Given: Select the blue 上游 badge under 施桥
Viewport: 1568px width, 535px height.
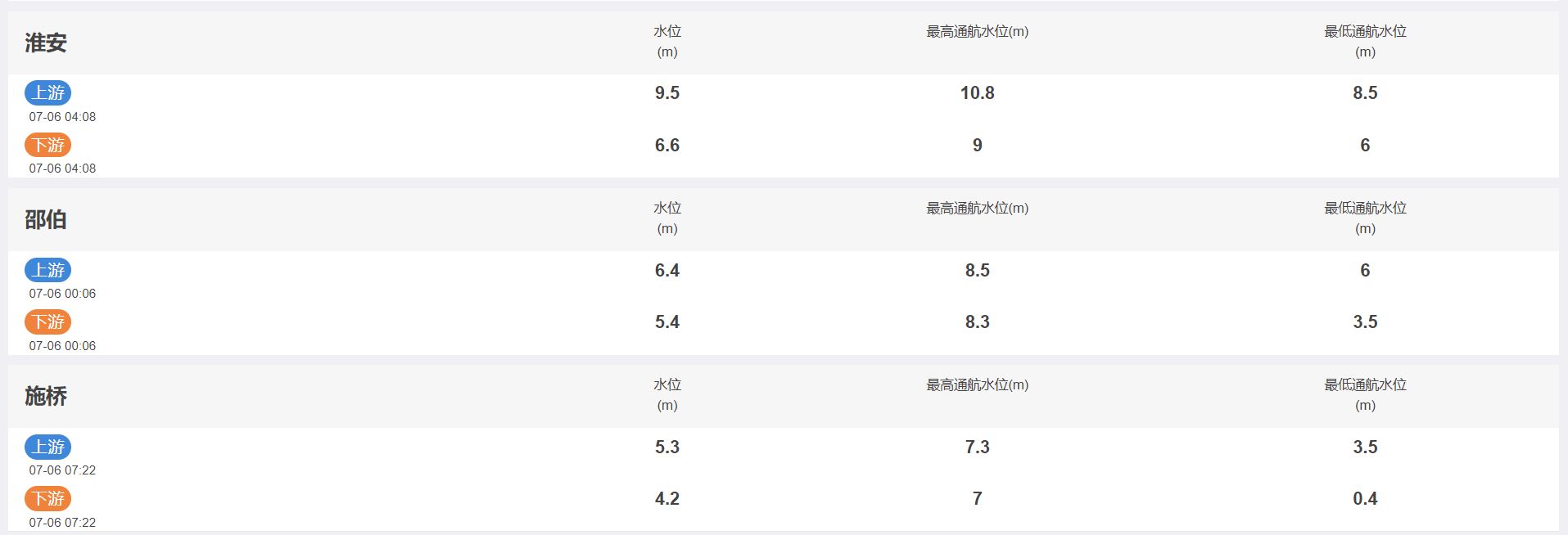Looking at the screenshot, I should pos(47,447).
